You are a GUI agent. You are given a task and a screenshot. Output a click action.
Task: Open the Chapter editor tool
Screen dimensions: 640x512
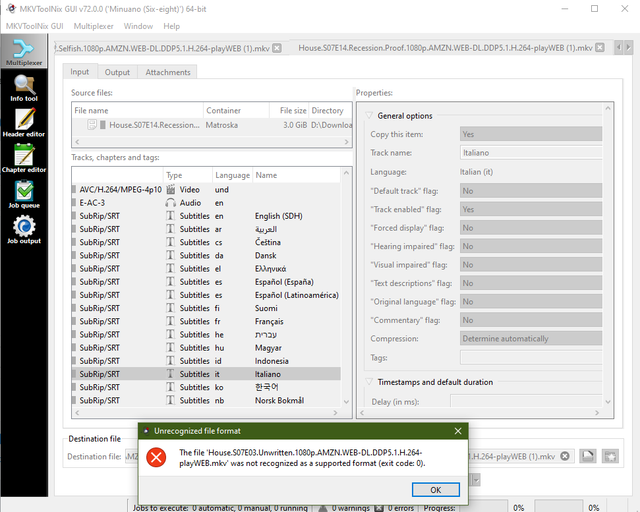(x=24, y=159)
